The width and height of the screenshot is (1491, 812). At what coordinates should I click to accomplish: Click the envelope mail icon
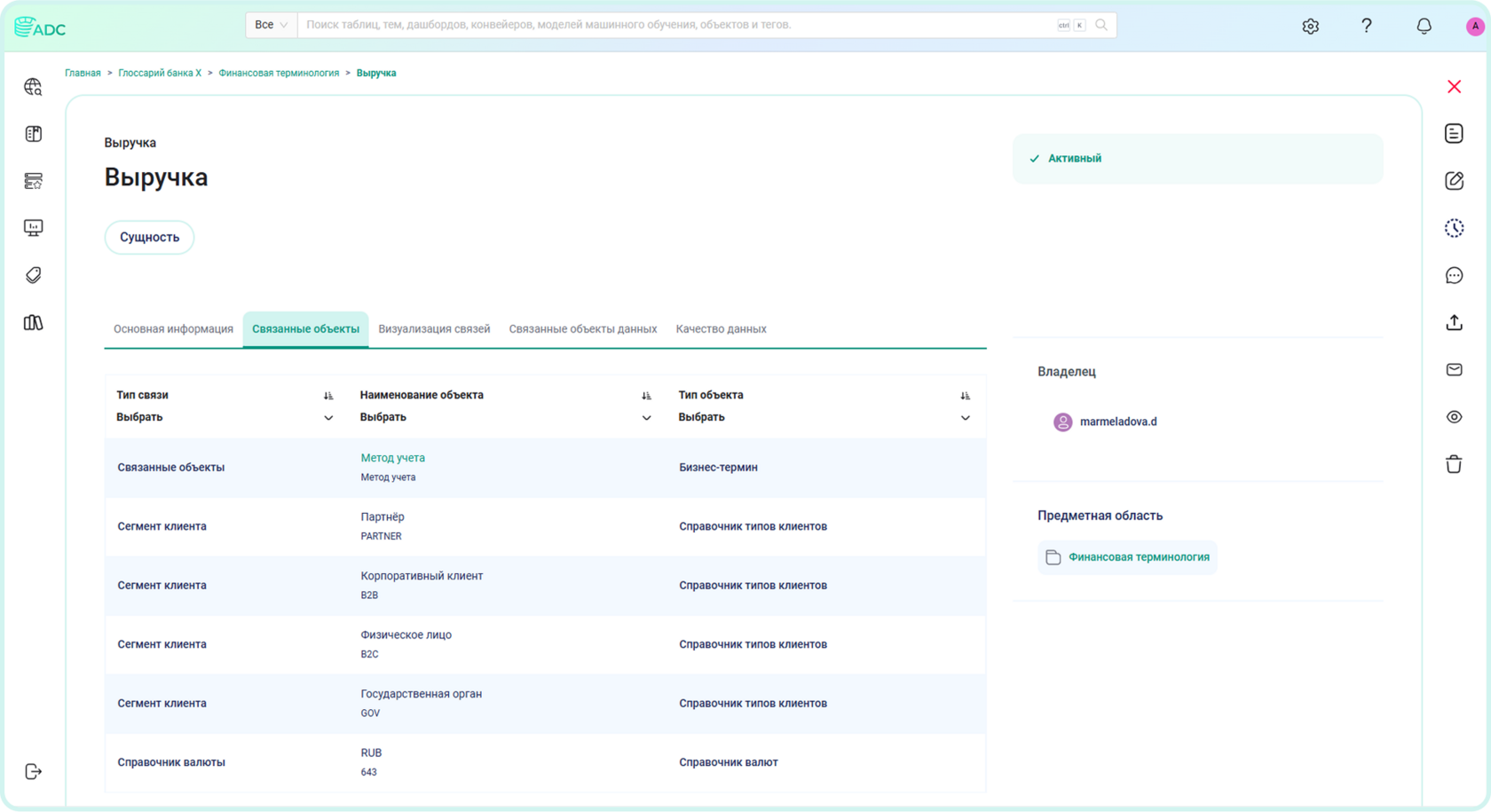(1454, 370)
